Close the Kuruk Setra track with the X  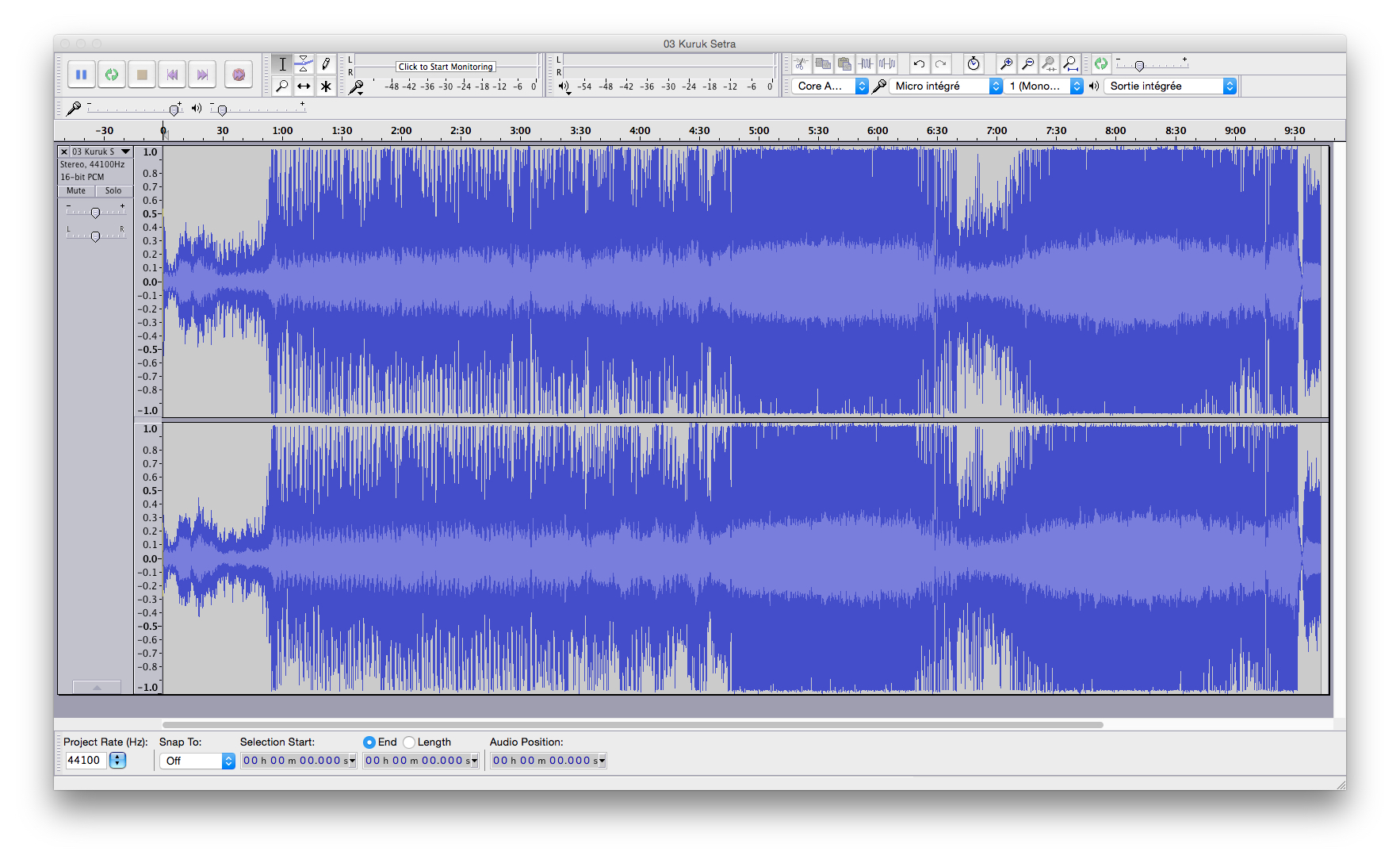(63, 151)
